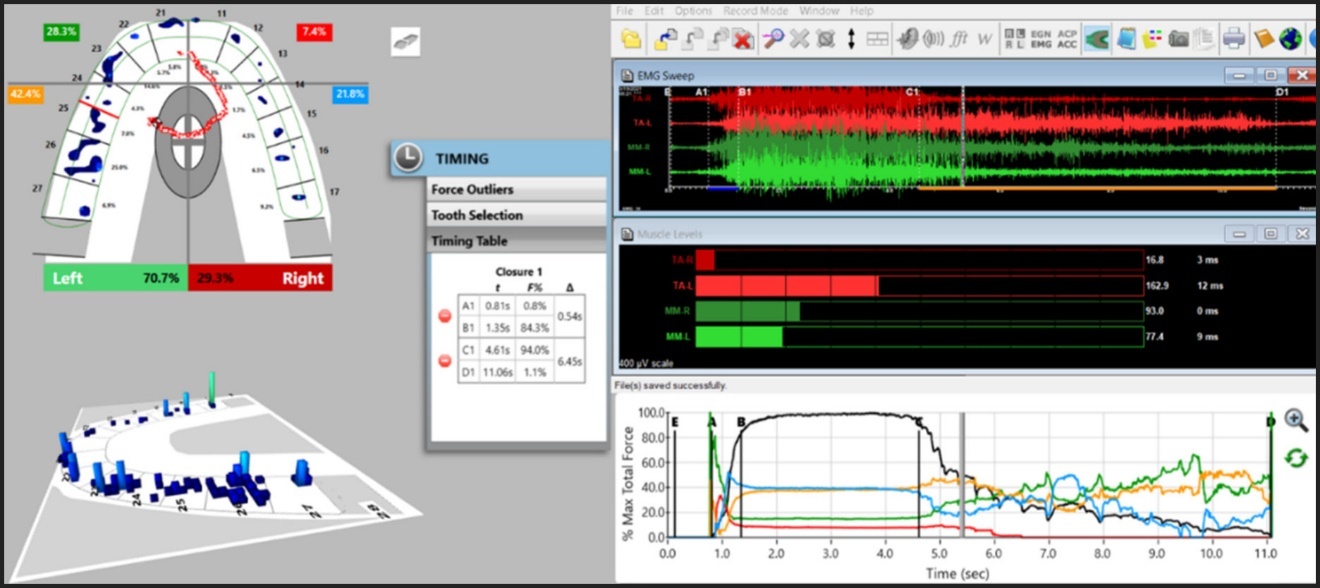Click the red X delete icon in toolbar
Image resolution: width=1320 pixels, height=588 pixels.
coord(742,39)
